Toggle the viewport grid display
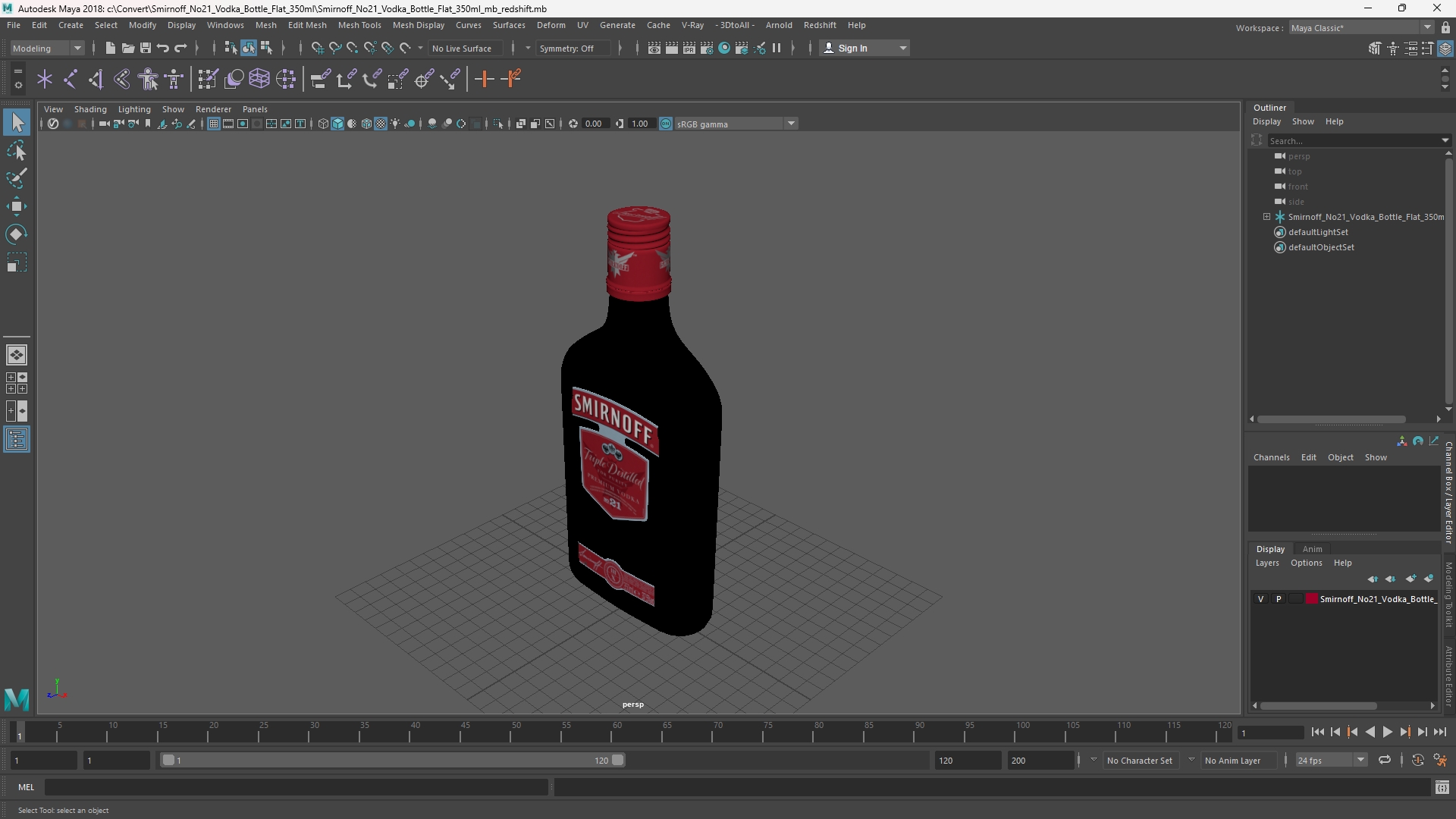Viewport: 1456px width, 819px height. point(214,124)
